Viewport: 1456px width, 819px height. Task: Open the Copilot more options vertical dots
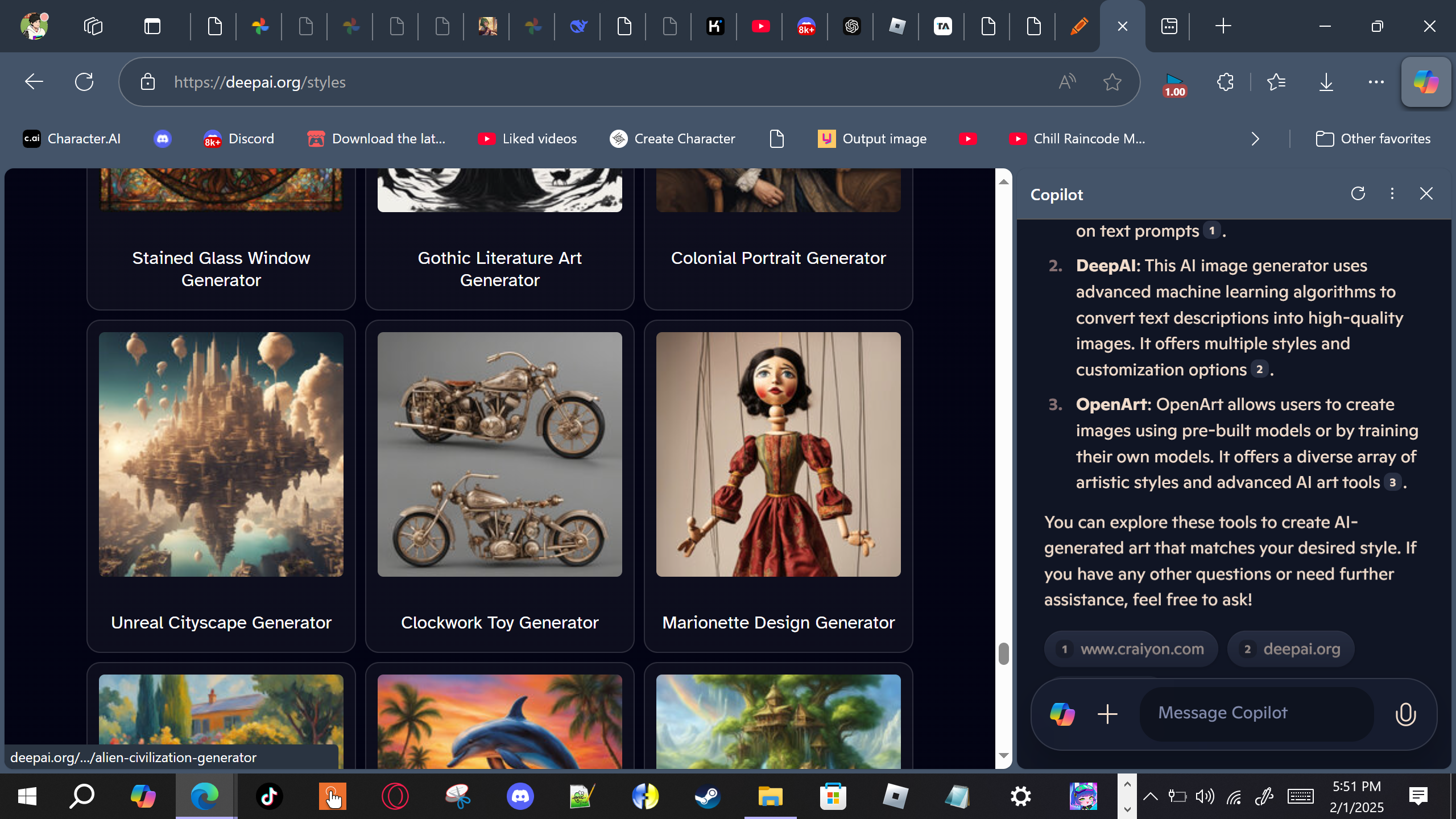click(1392, 194)
